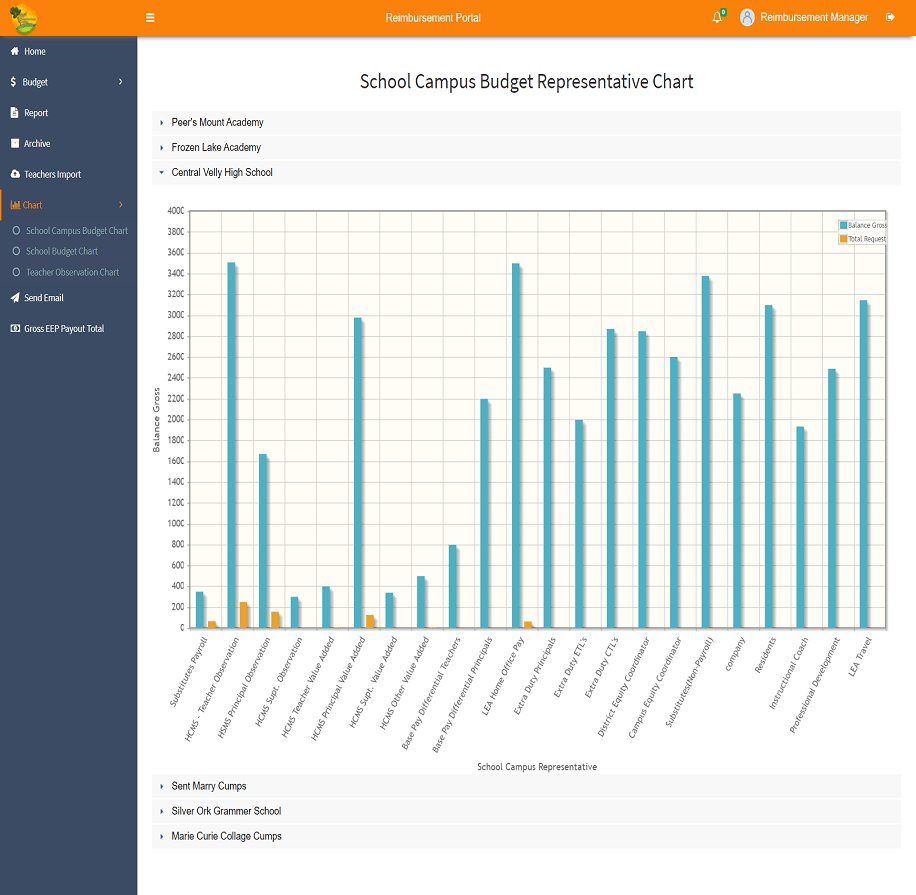Open Report via its document icon

coord(14,113)
